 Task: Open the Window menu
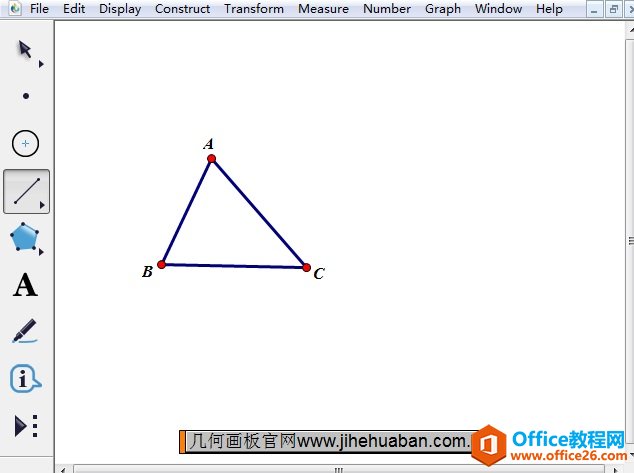pos(499,8)
